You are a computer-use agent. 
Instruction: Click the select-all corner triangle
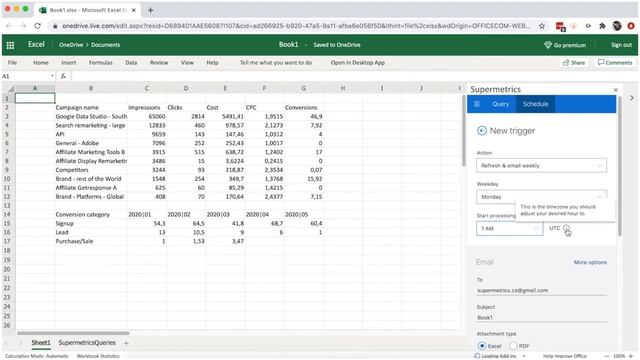pyautogui.click(x=11, y=89)
